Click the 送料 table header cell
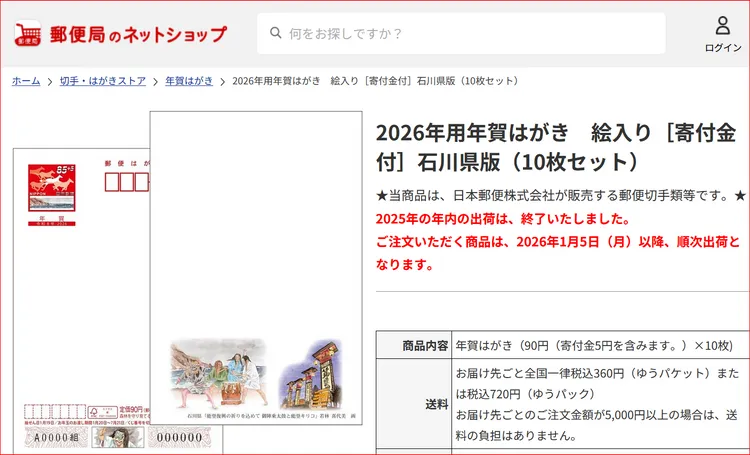Viewport: 750px width, 455px height. [414, 404]
